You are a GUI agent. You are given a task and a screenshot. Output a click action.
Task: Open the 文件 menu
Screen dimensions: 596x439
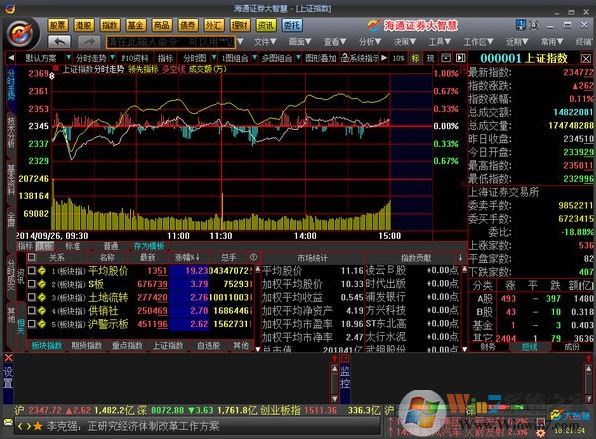pyautogui.click(x=265, y=41)
